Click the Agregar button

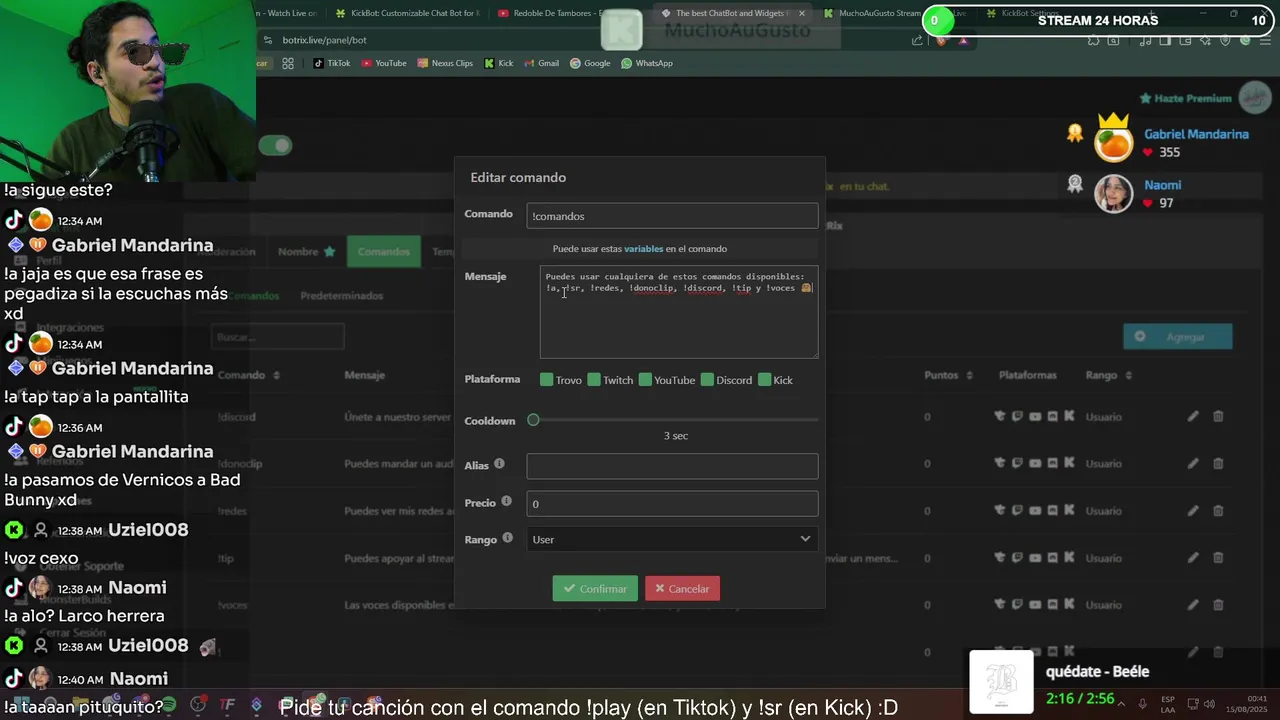(1177, 337)
